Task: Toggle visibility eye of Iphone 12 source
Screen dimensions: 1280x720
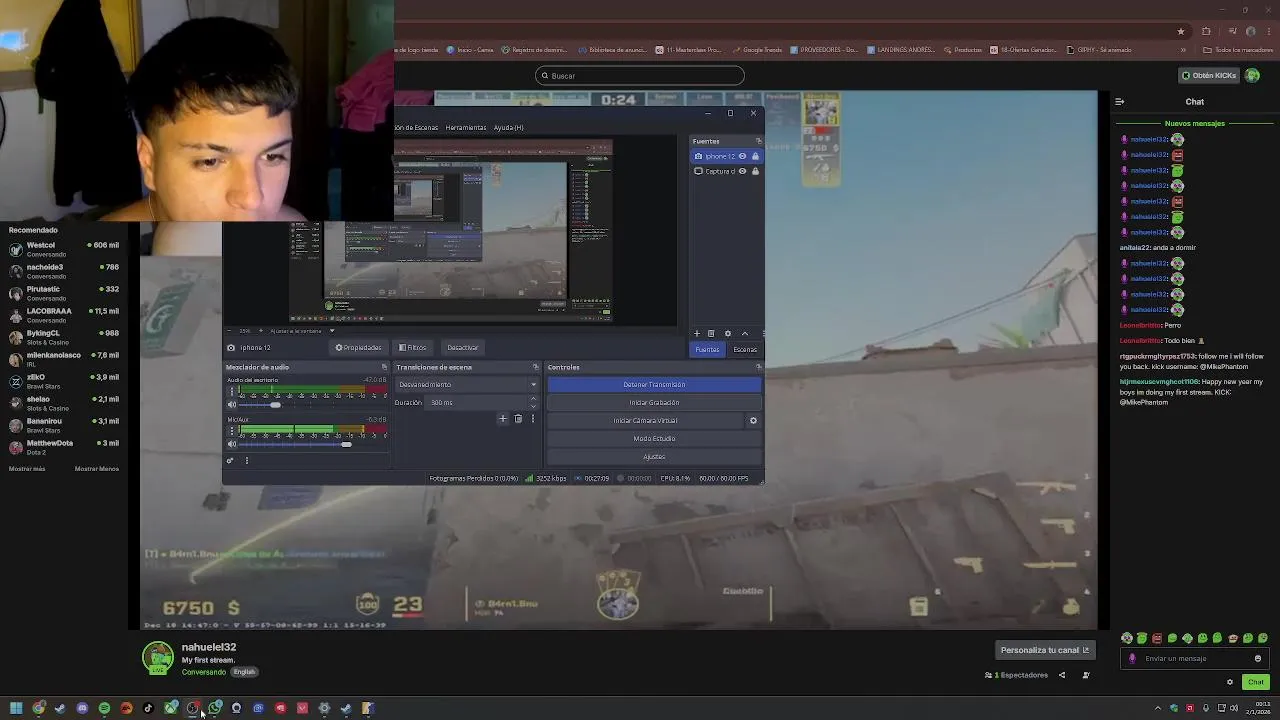Action: point(742,156)
